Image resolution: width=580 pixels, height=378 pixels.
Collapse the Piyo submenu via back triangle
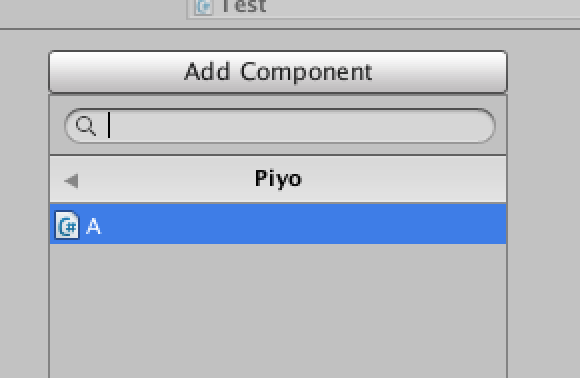pyautogui.click(x=71, y=181)
